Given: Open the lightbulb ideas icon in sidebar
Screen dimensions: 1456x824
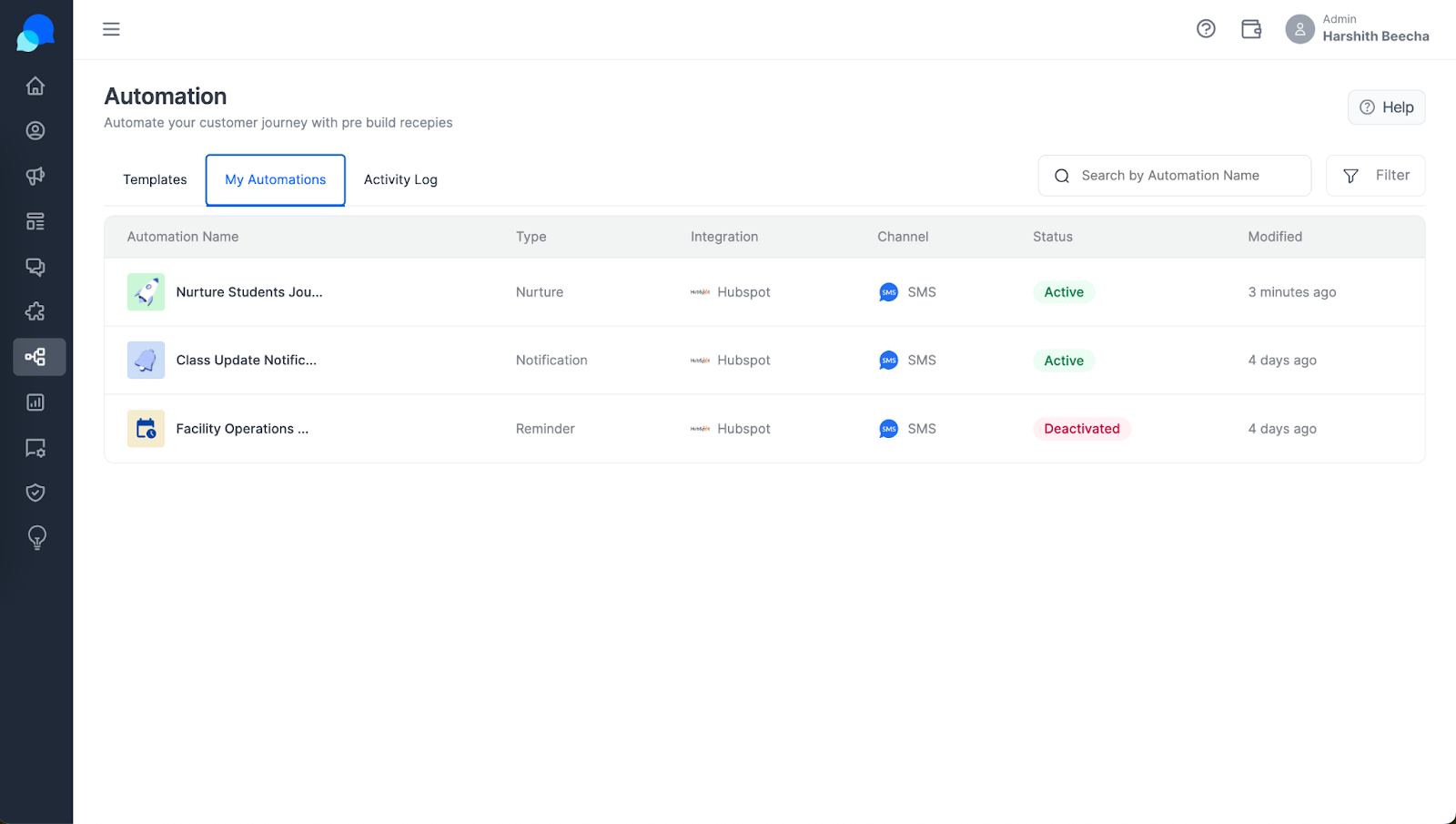Looking at the screenshot, I should 36,538.
